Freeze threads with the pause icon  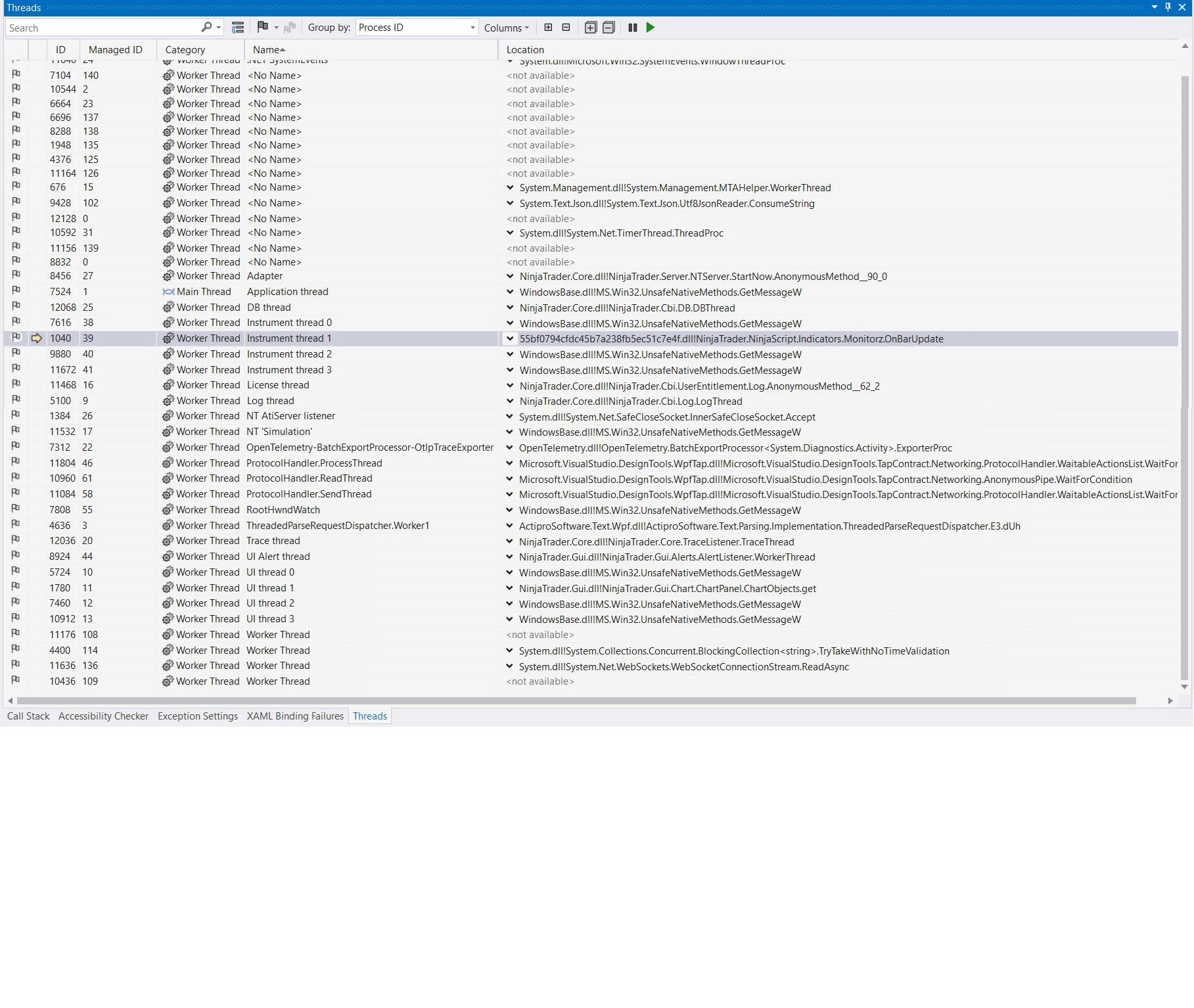click(633, 28)
